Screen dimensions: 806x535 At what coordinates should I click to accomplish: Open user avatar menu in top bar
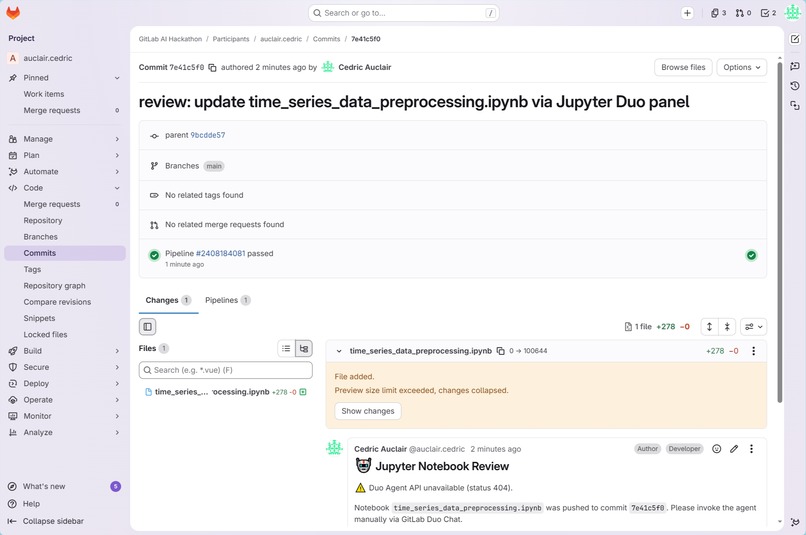(x=792, y=13)
